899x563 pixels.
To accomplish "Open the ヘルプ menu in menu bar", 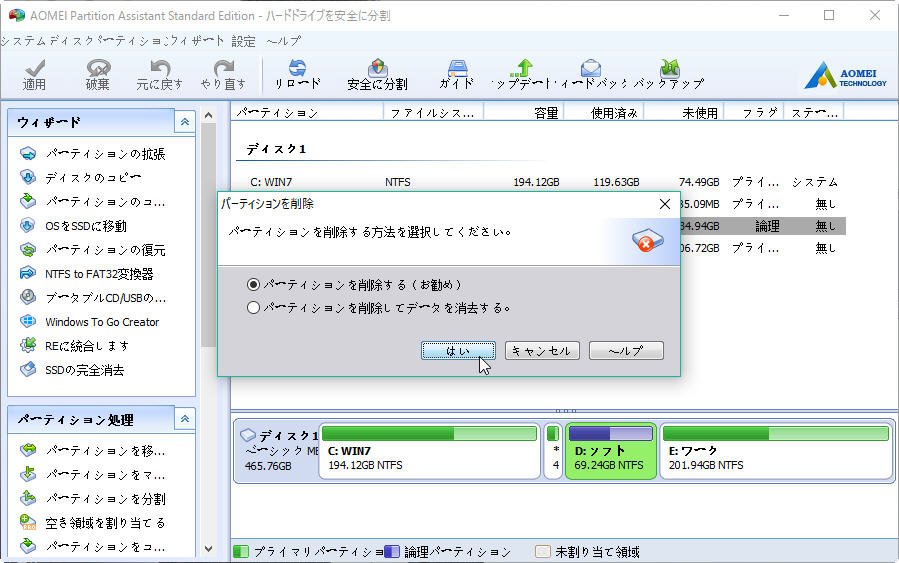I will coord(284,41).
